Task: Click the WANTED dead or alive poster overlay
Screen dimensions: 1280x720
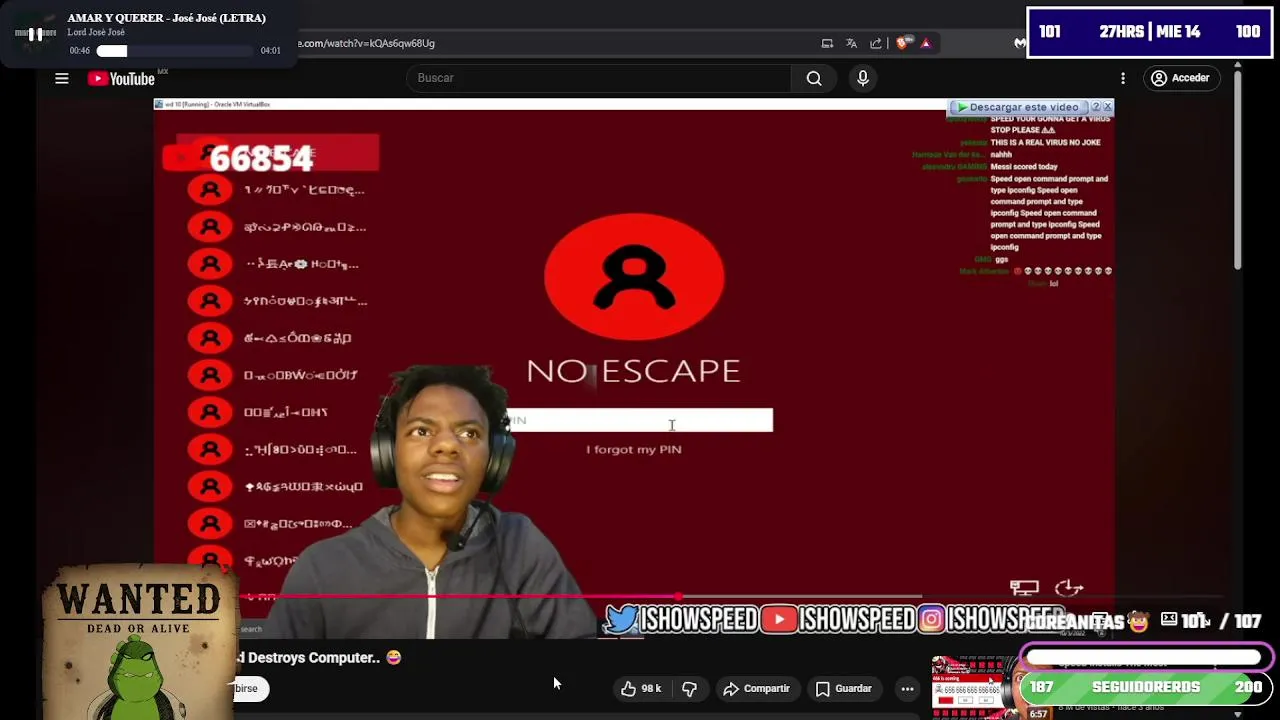Action: point(139,640)
